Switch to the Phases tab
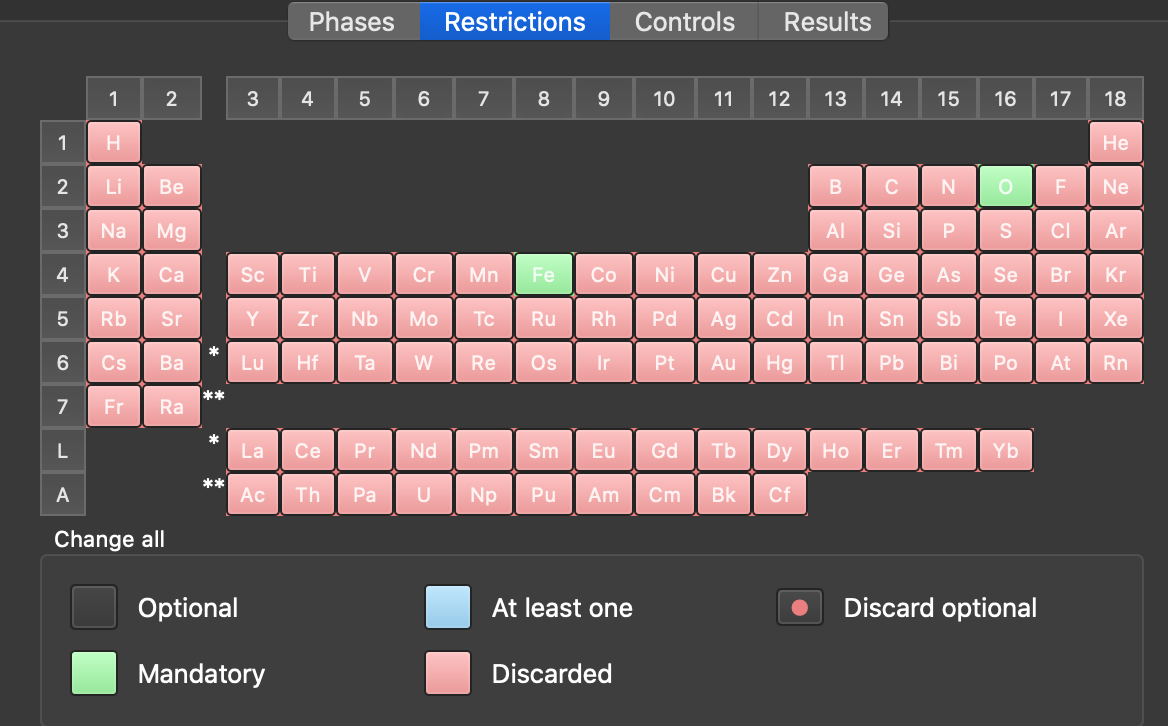The image size is (1168, 726). [352, 22]
